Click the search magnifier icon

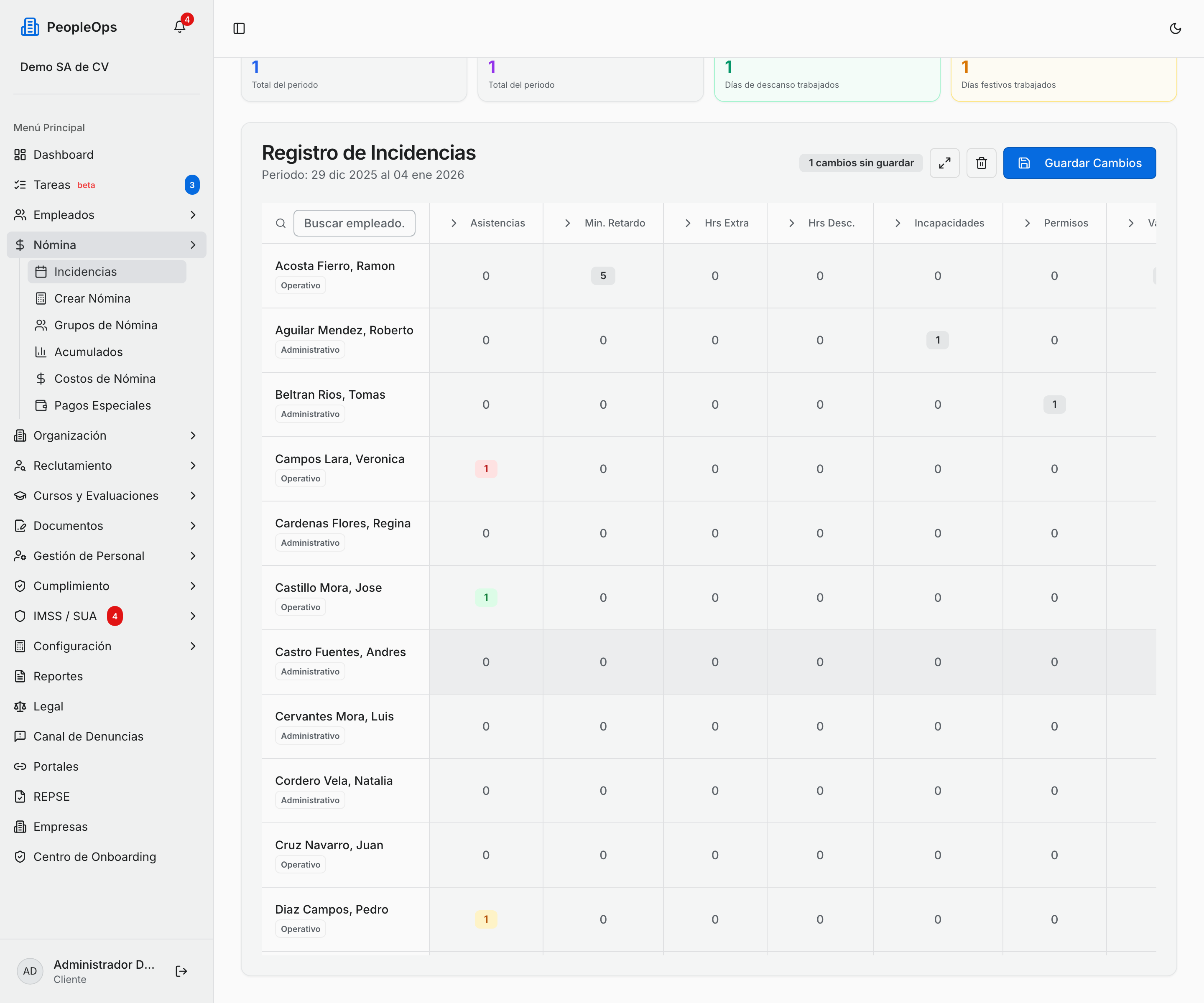281,223
